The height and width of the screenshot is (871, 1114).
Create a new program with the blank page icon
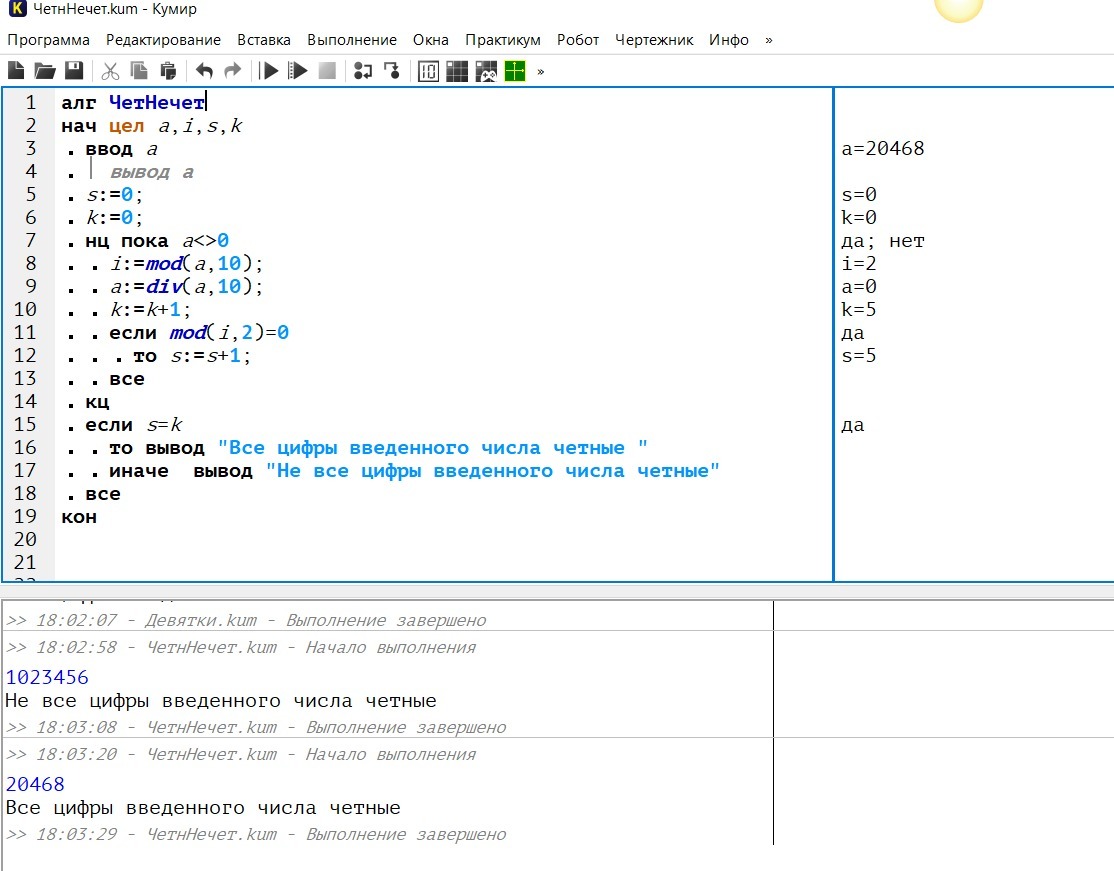tap(16, 71)
